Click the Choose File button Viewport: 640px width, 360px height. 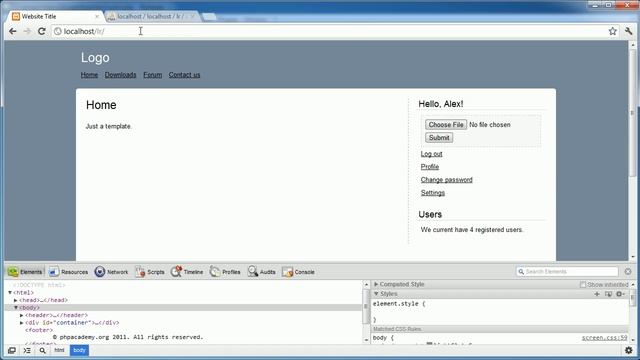point(446,124)
